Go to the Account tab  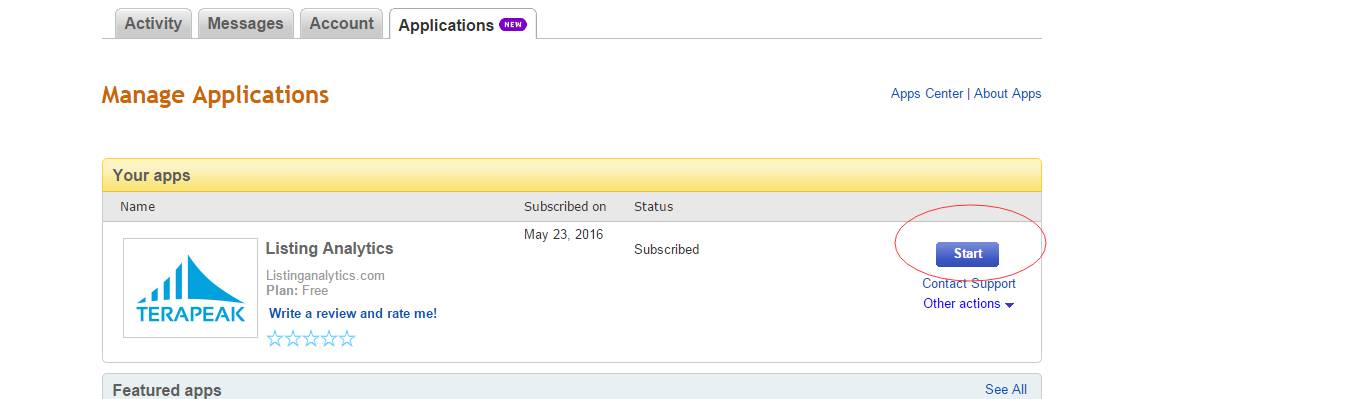pos(341,24)
